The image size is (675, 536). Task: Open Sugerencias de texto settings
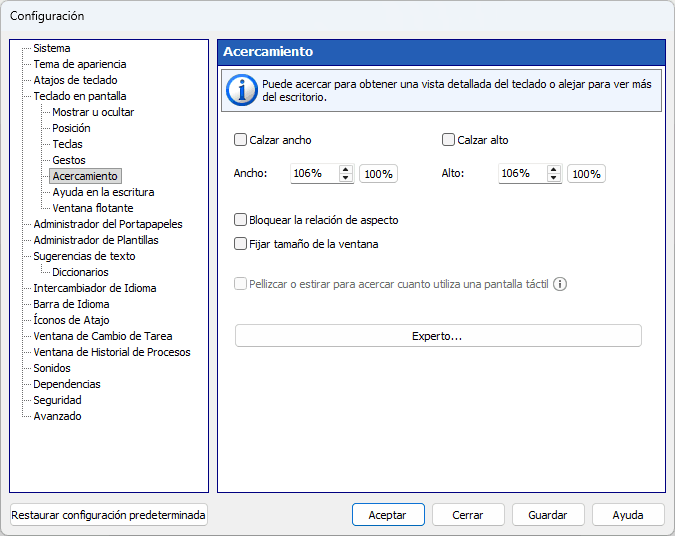tap(84, 256)
